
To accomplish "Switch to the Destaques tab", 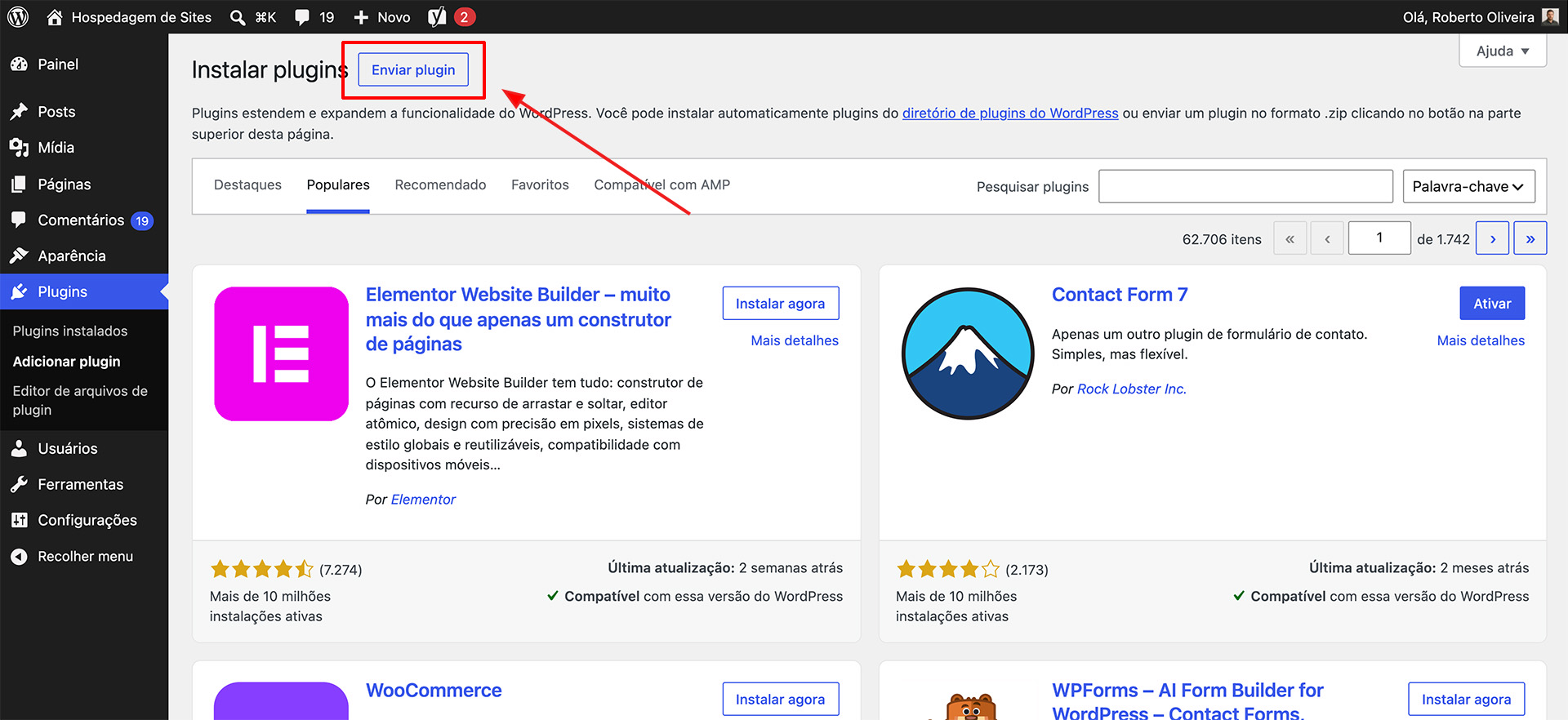I will point(247,185).
